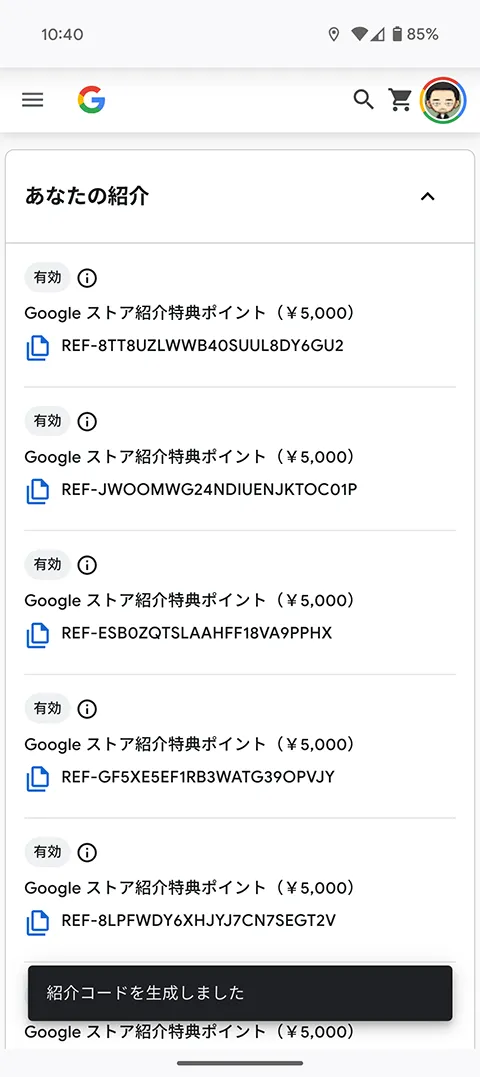This screenshot has height=1077, width=480.
Task: Copy code REF-ESB0ZQTSLAAHFF18VA9PPHX with copy icon
Action: 38,635
